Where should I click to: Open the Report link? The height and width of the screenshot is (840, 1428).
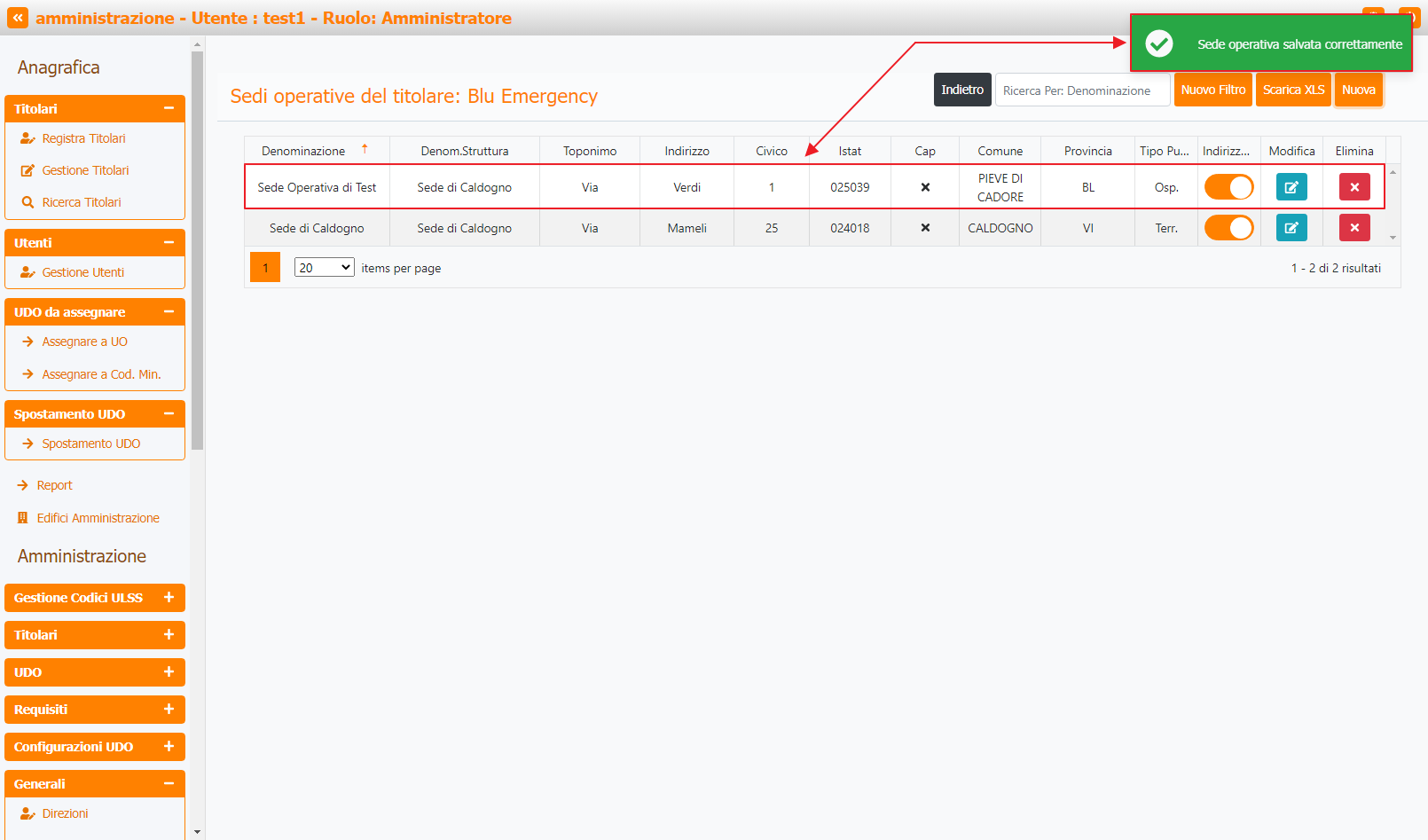(x=54, y=485)
